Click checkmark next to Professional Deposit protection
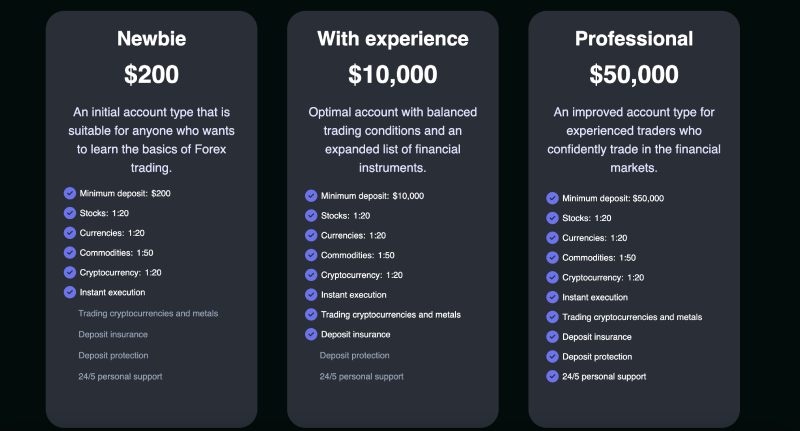The image size is (800, 431). point(552,356)
